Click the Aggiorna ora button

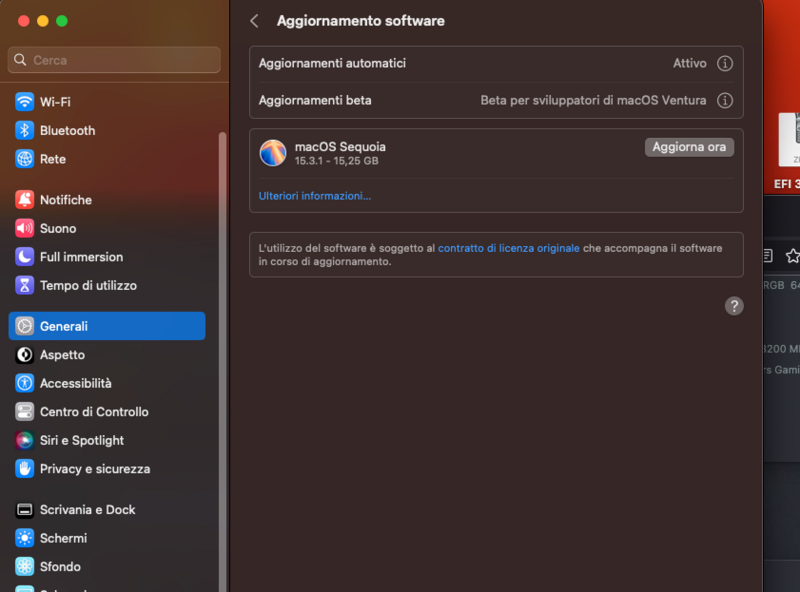(x=689, y=146)
